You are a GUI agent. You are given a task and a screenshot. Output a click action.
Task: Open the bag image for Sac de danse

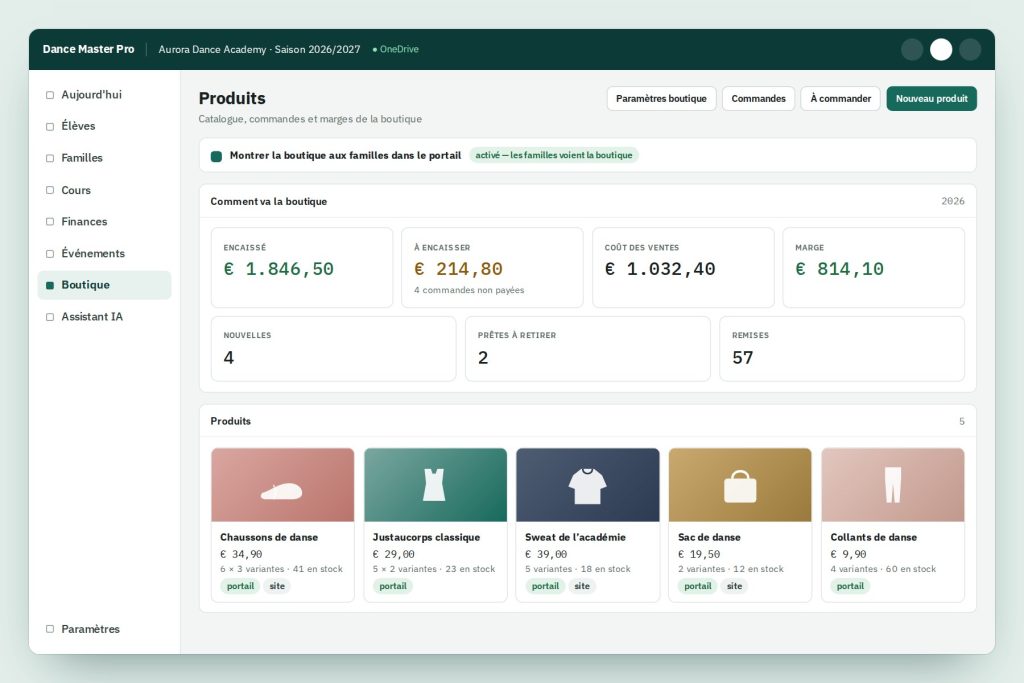click(740, 484)
